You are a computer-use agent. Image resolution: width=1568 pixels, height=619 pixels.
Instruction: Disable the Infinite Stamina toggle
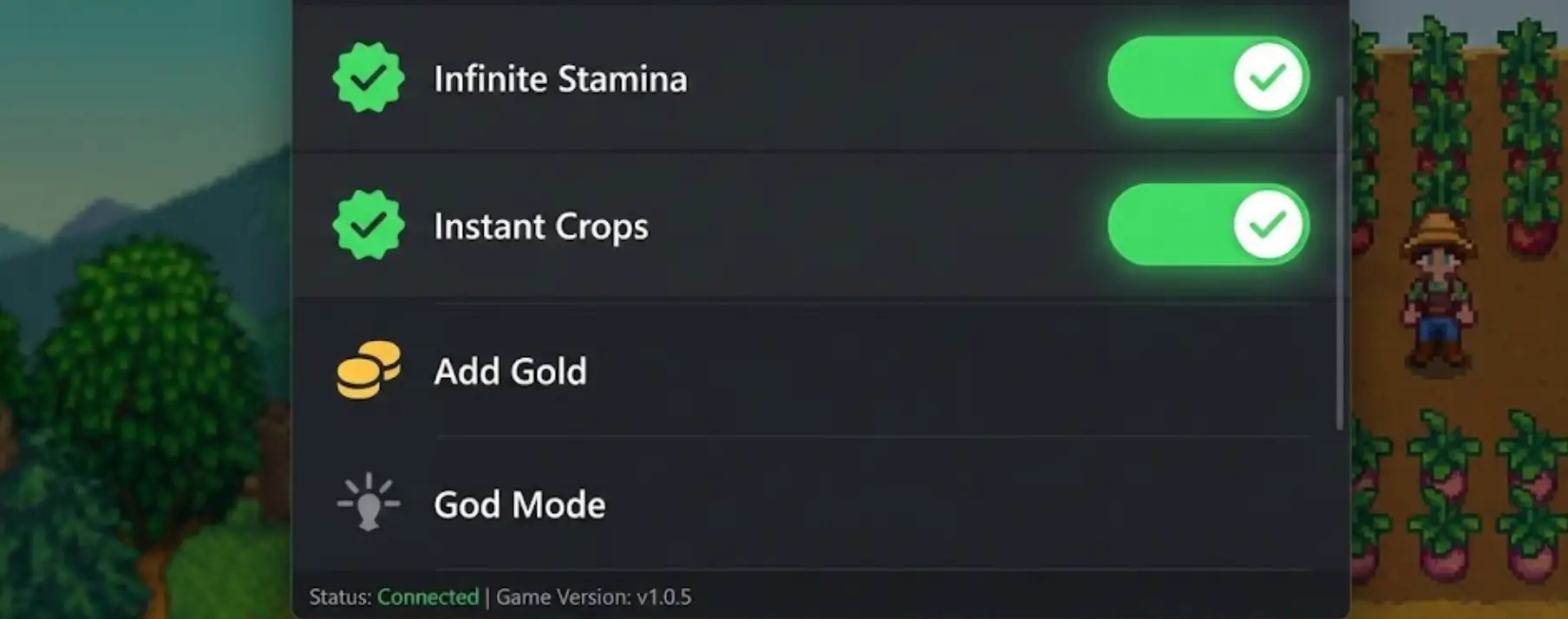pyautogui.click(x=1208, y=77)
